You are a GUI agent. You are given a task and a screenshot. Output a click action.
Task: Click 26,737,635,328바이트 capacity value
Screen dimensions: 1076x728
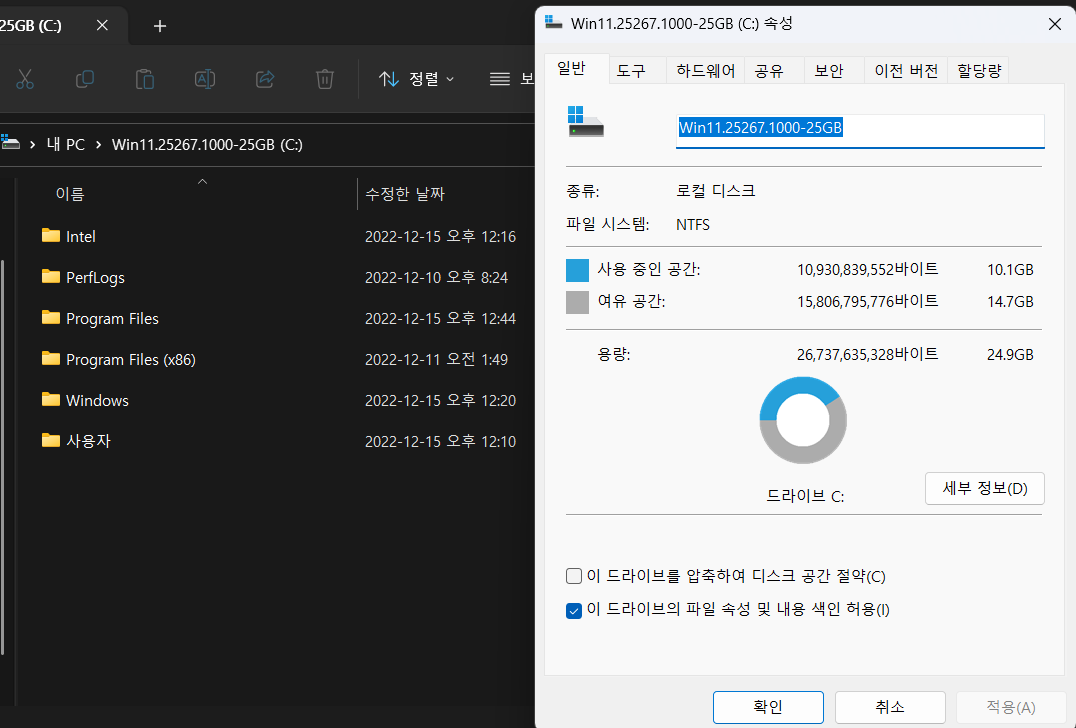[x=867, y=355]
